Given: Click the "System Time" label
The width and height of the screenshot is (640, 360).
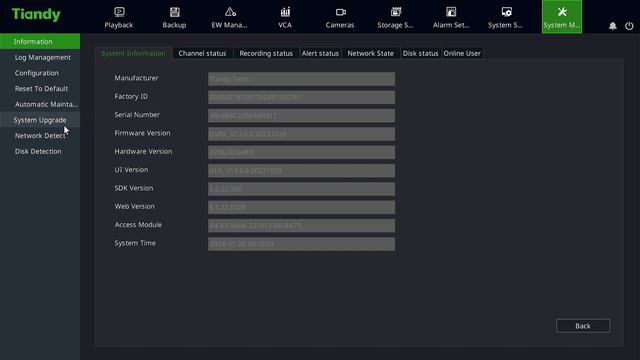Looking at the screenshot, I should 135,243.
